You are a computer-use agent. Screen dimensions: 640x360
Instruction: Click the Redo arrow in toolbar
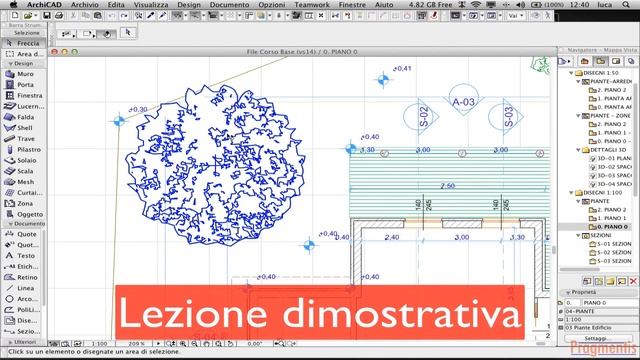(124, 16)
